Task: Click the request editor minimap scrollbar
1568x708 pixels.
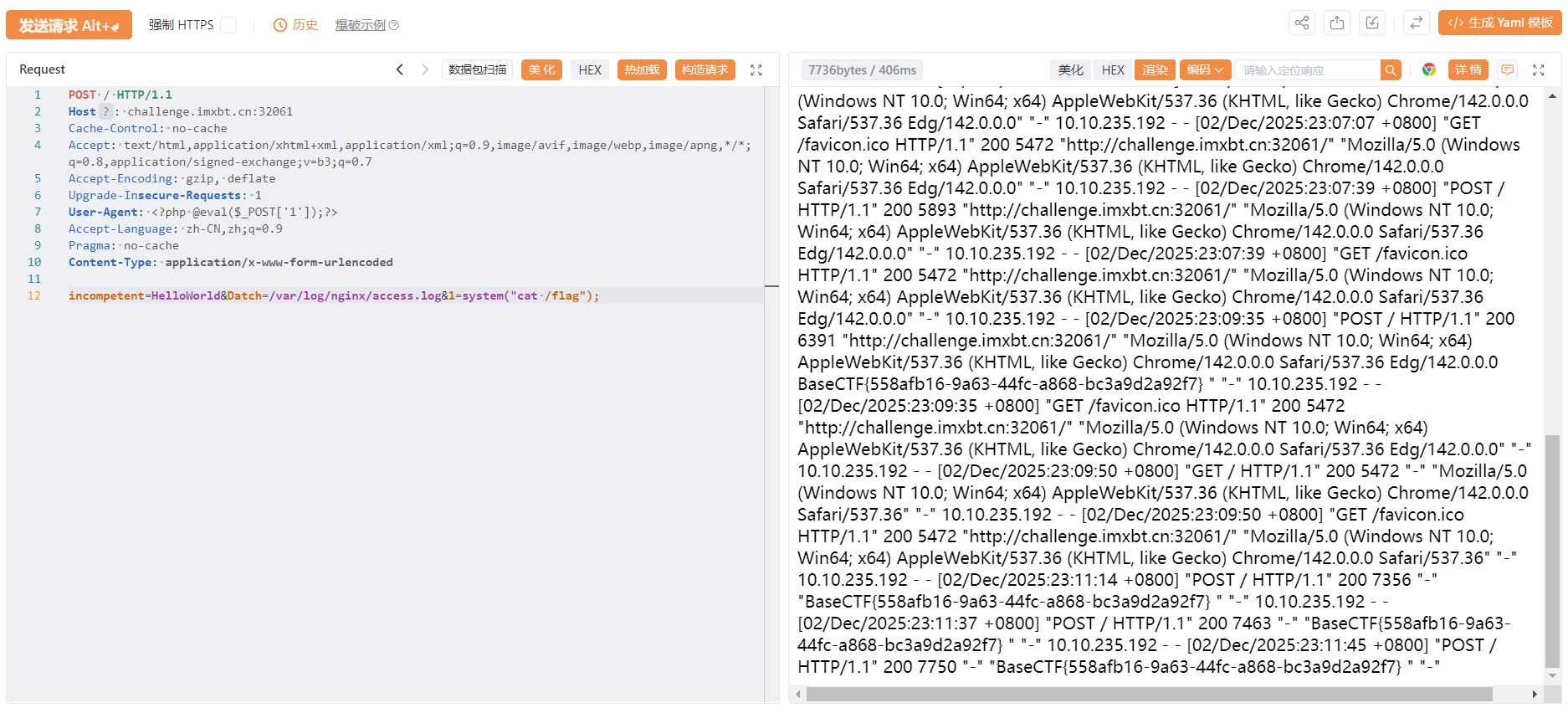Action: 771,393
